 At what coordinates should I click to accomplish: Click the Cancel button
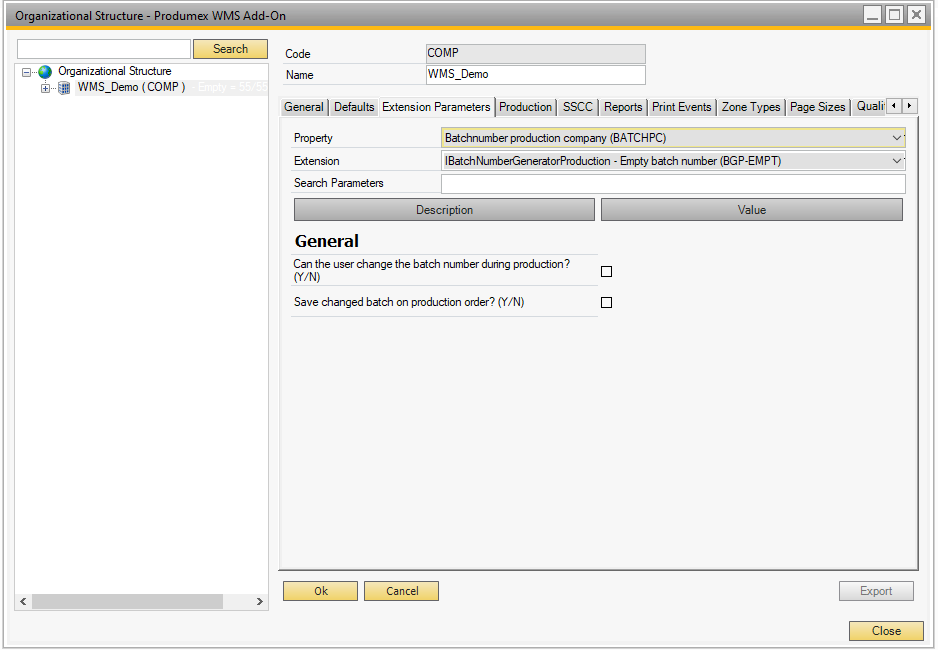pos(401,591)
